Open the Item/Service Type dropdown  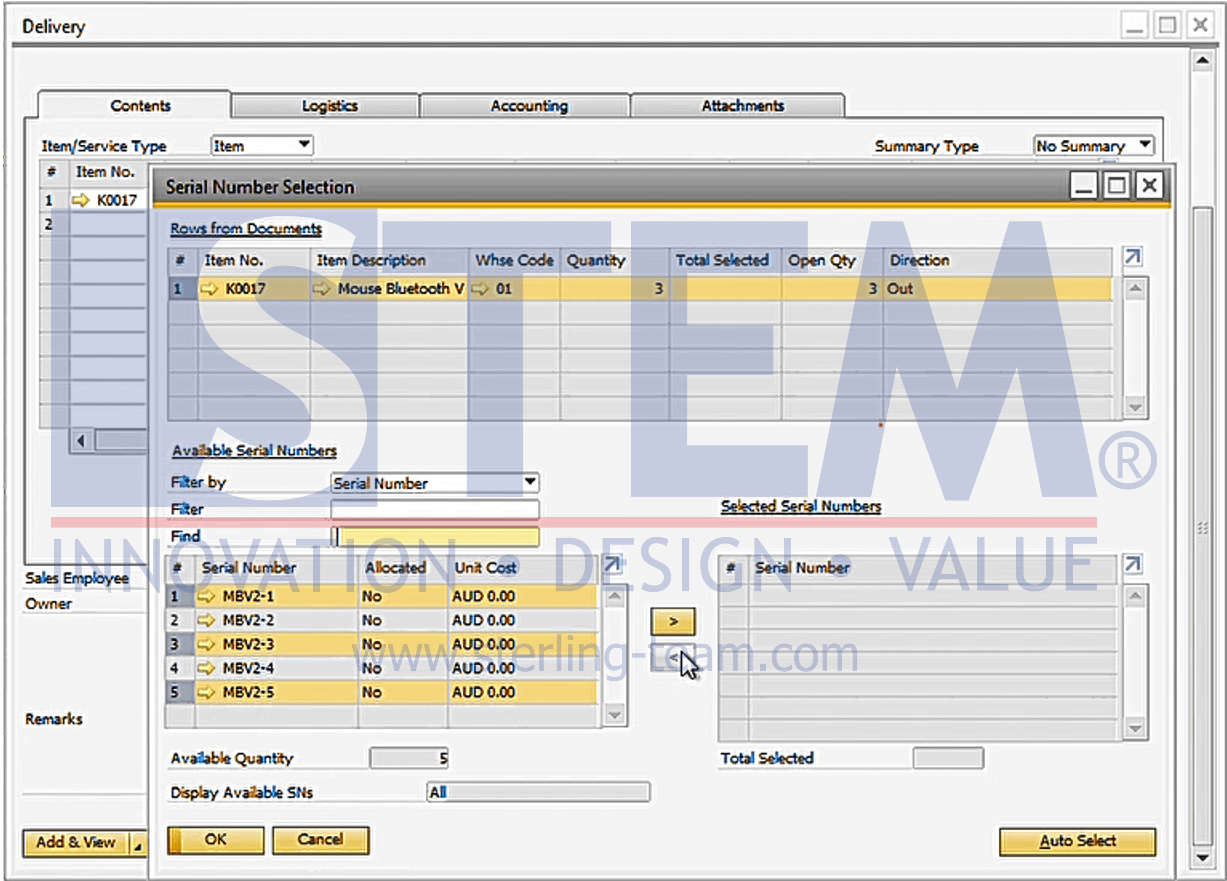[x=304, y=146]
